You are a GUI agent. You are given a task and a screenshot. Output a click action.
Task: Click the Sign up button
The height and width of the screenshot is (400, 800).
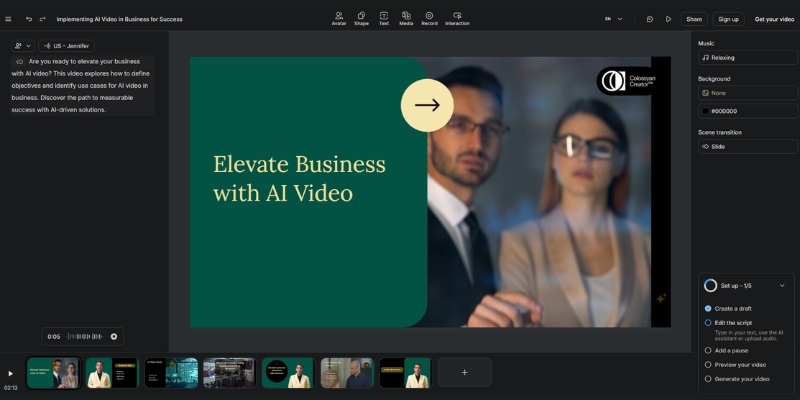(x=728, y=19)
